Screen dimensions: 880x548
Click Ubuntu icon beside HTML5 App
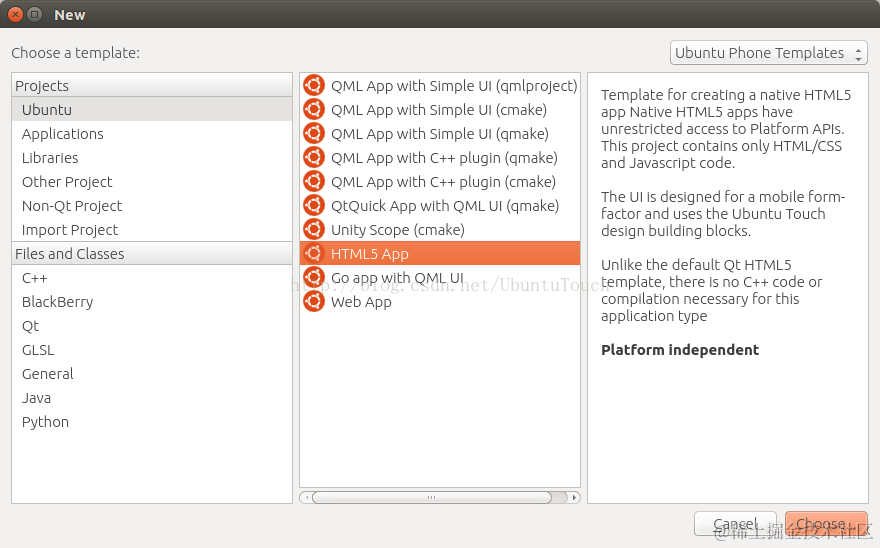314,254
